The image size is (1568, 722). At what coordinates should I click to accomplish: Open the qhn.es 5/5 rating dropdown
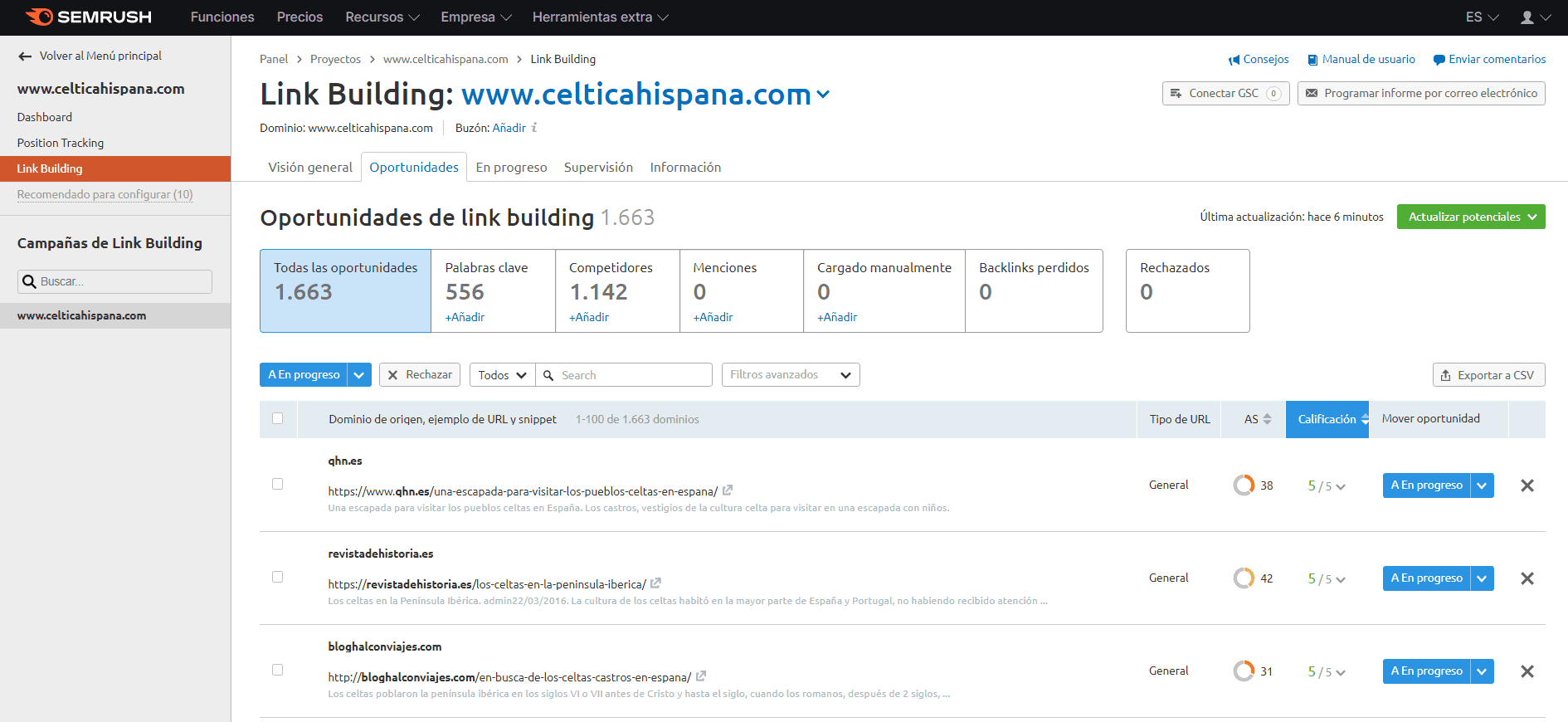pyautogui.click(x=1327, y=486)
